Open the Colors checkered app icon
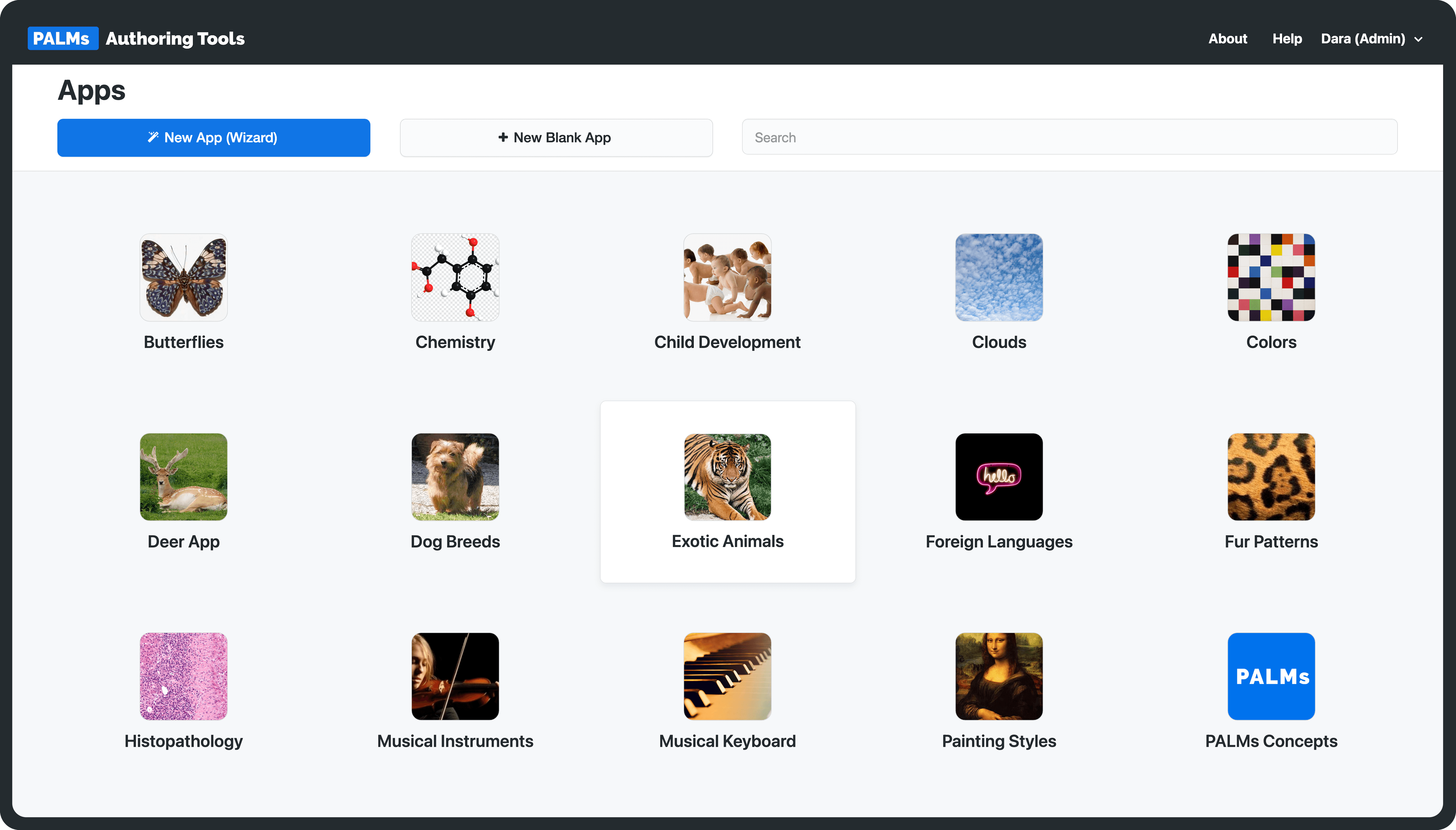Image resolution: width=1456 pixels, height=830 pixels. click(1271, 278)
